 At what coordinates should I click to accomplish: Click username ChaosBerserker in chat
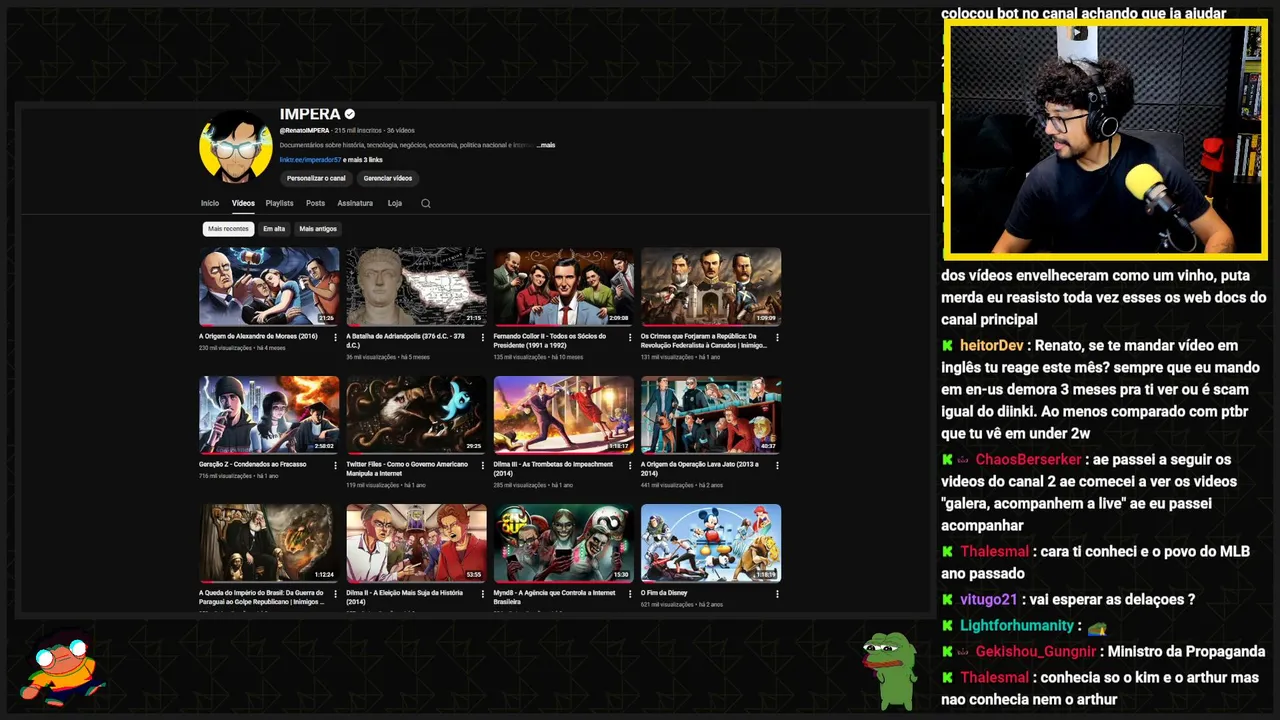1029,460
